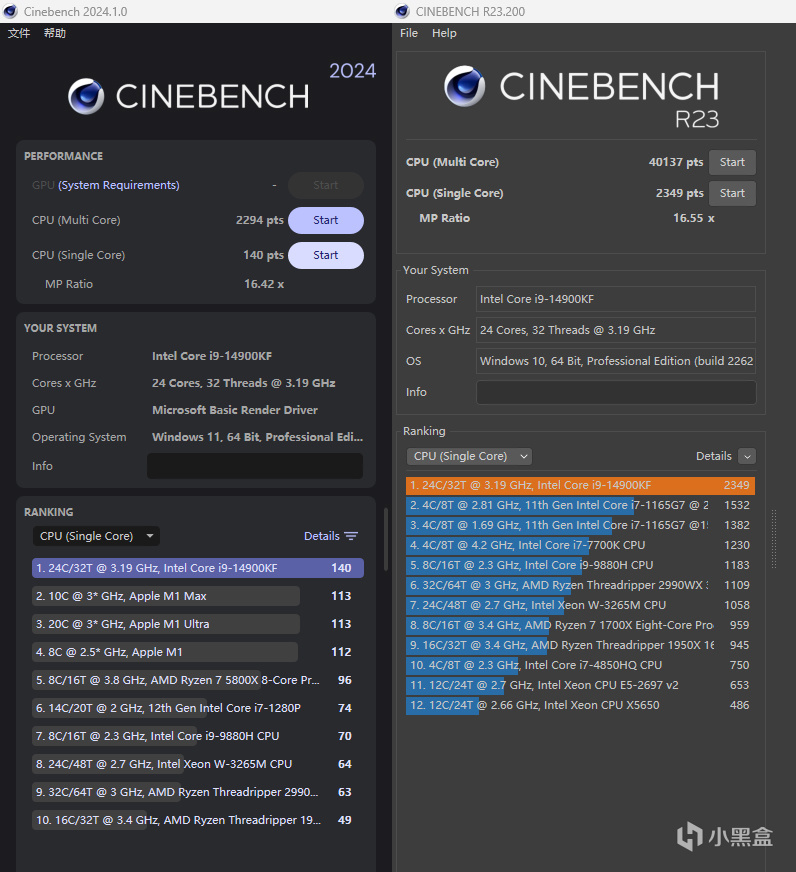Select the i9-9880H row scoring 70

[x=198, y=736]
